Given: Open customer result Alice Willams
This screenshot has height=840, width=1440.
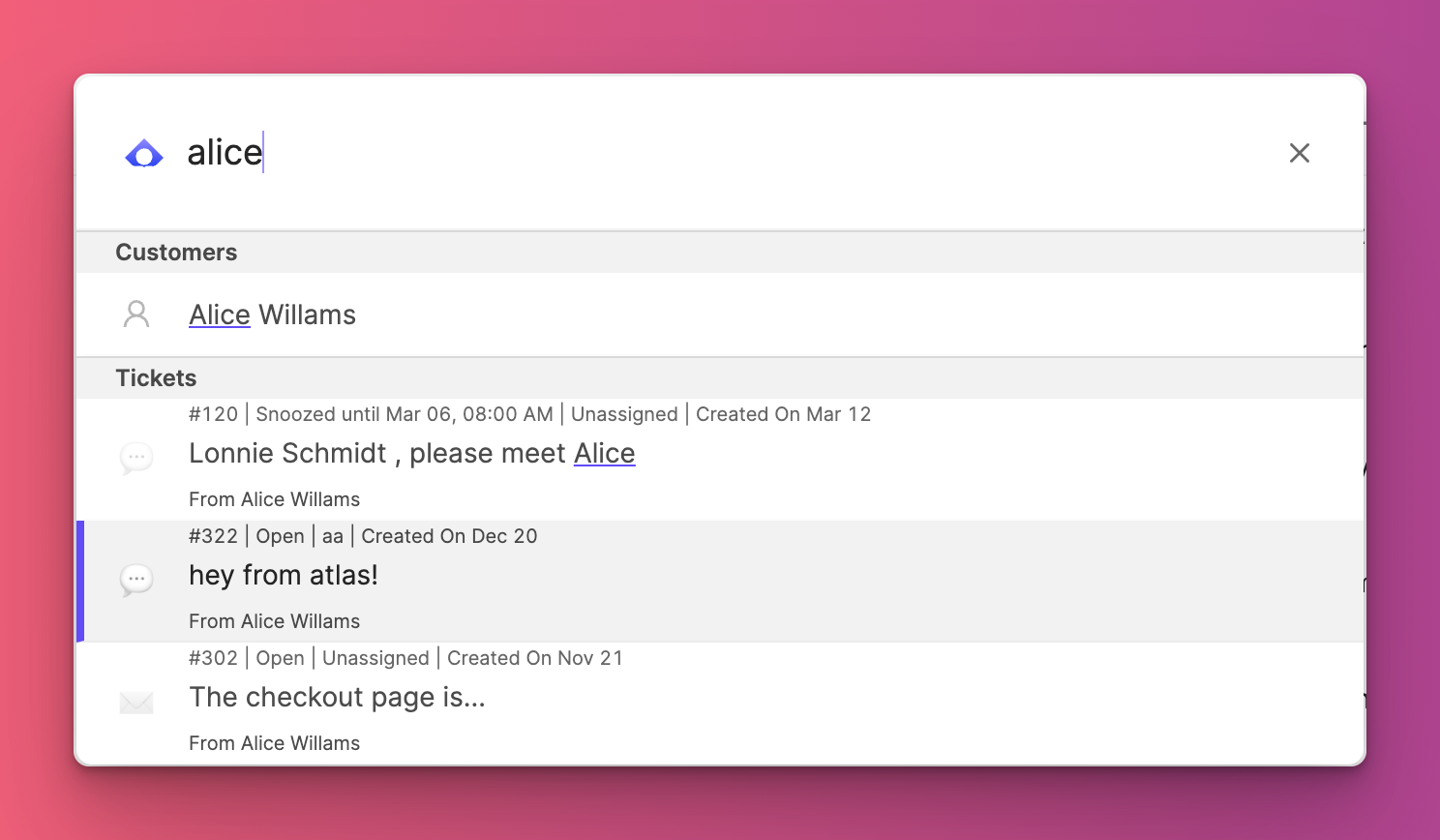Looking at the screenshot, I should coord(720,315).
